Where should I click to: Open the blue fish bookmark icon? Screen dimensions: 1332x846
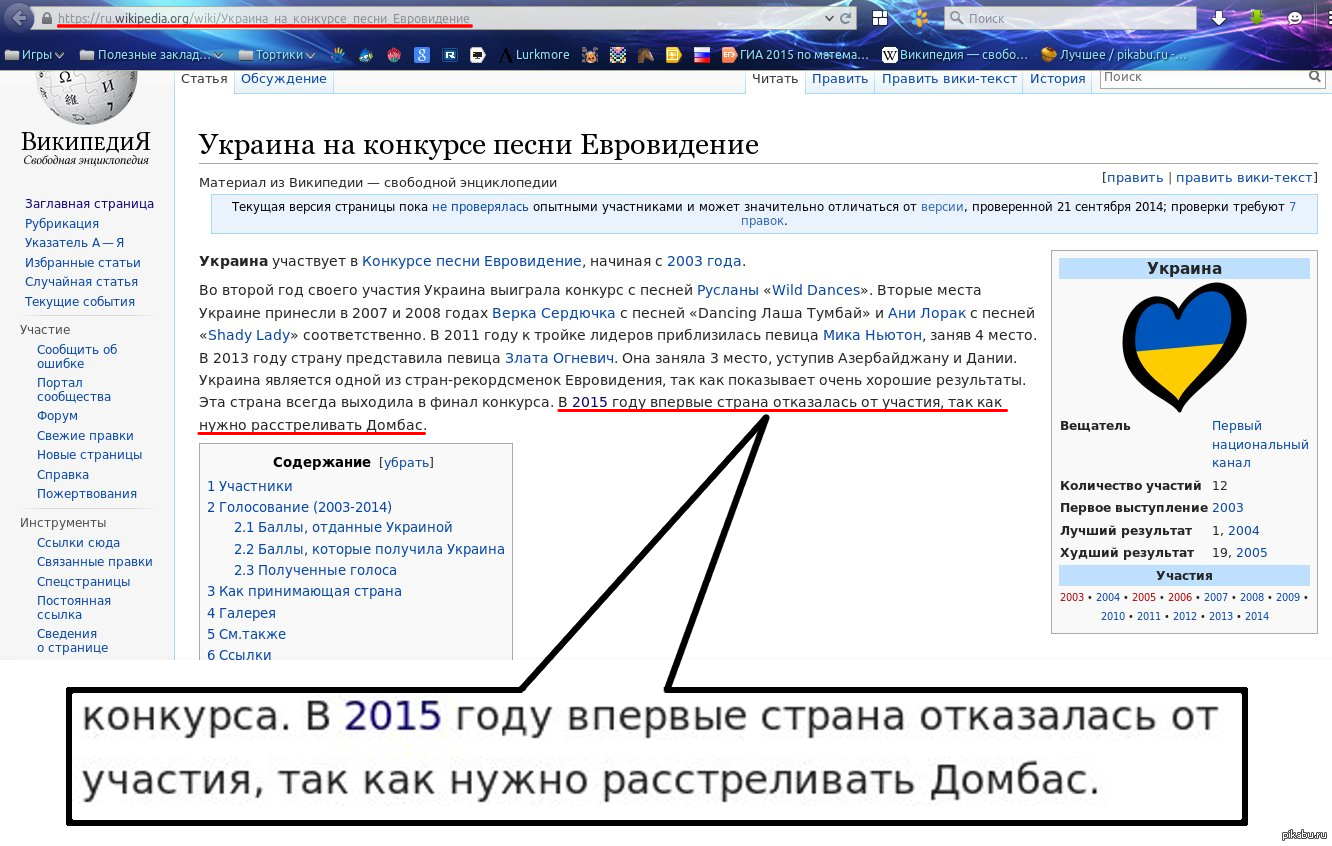(x=366, y=55)
